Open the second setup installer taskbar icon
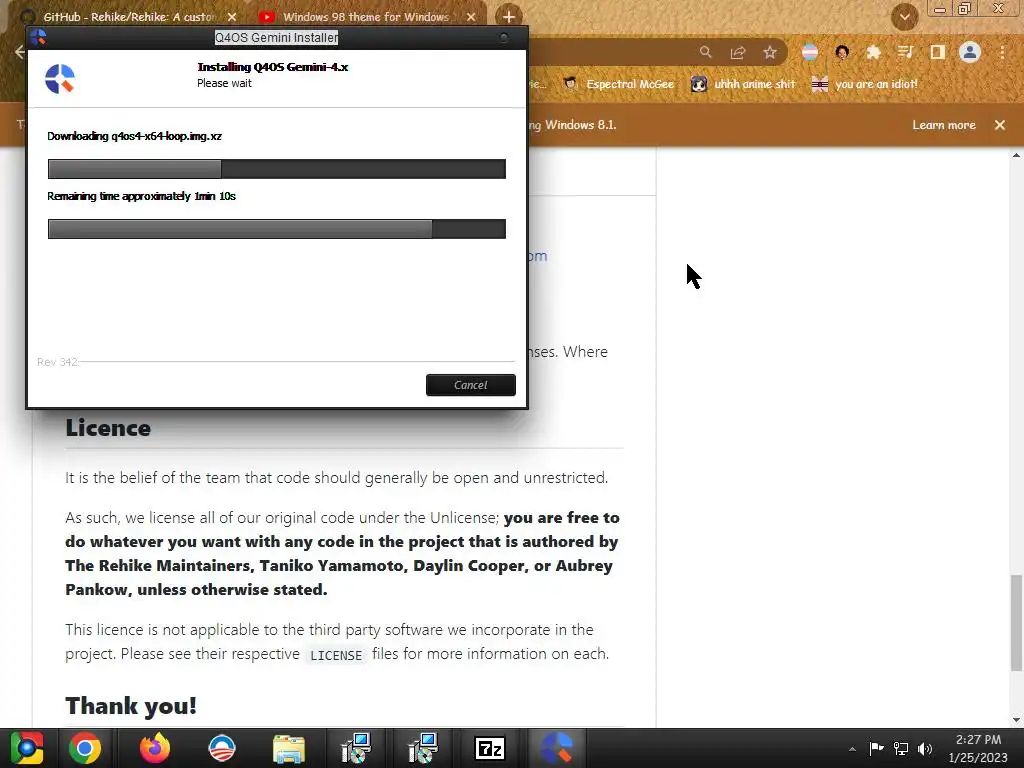Image resolution: width=1024 pixels, height=768 pixels. point(423,748)
